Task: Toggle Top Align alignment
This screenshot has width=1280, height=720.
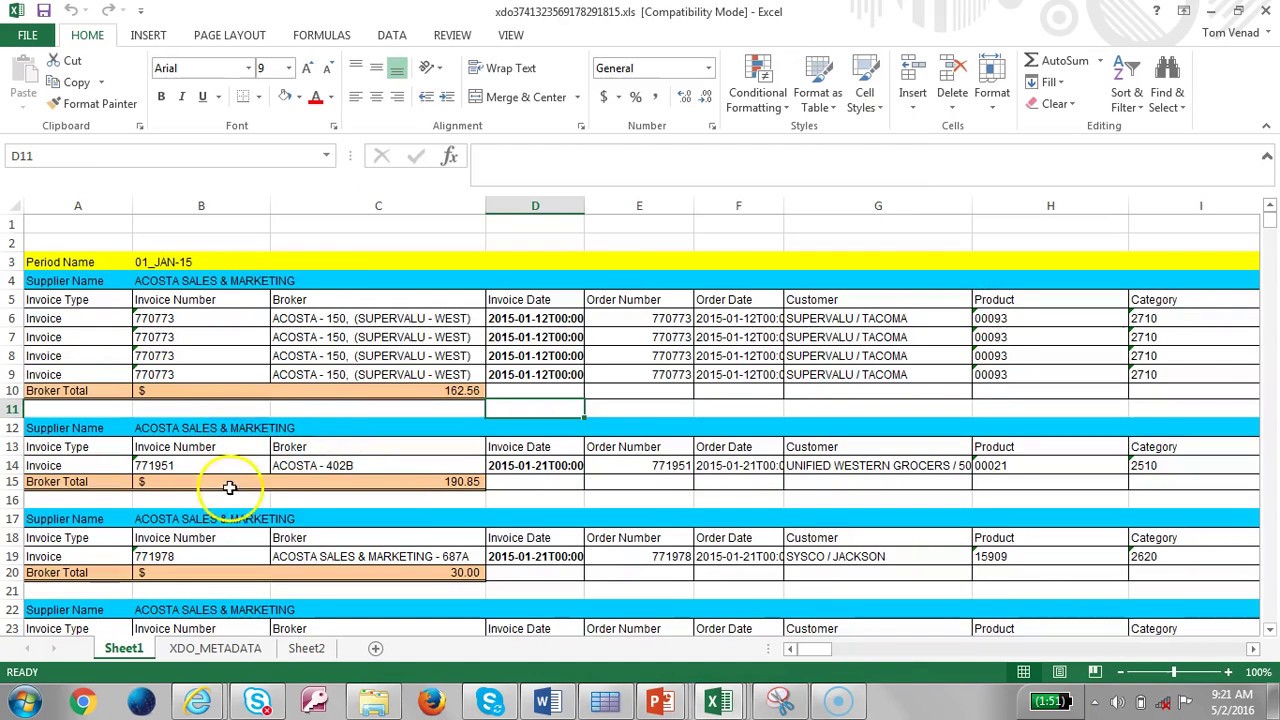Action: [x=355, y=68]
